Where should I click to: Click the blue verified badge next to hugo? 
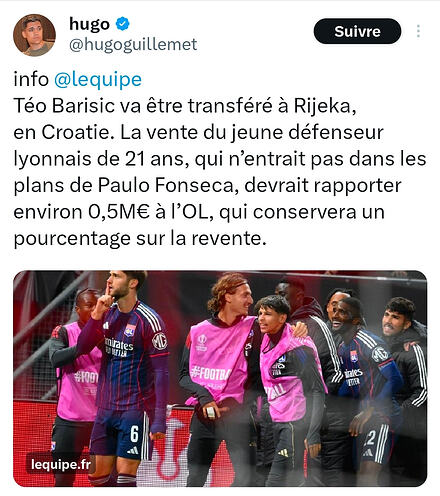[x=123, y=24]
